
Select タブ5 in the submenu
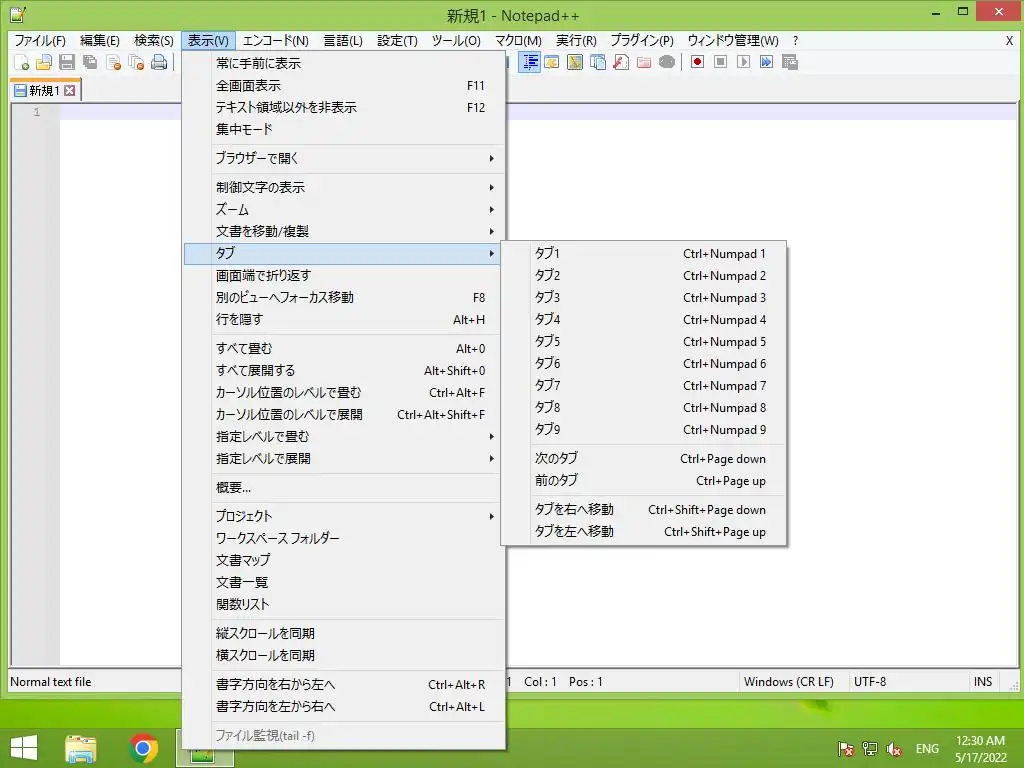point(644,342)
